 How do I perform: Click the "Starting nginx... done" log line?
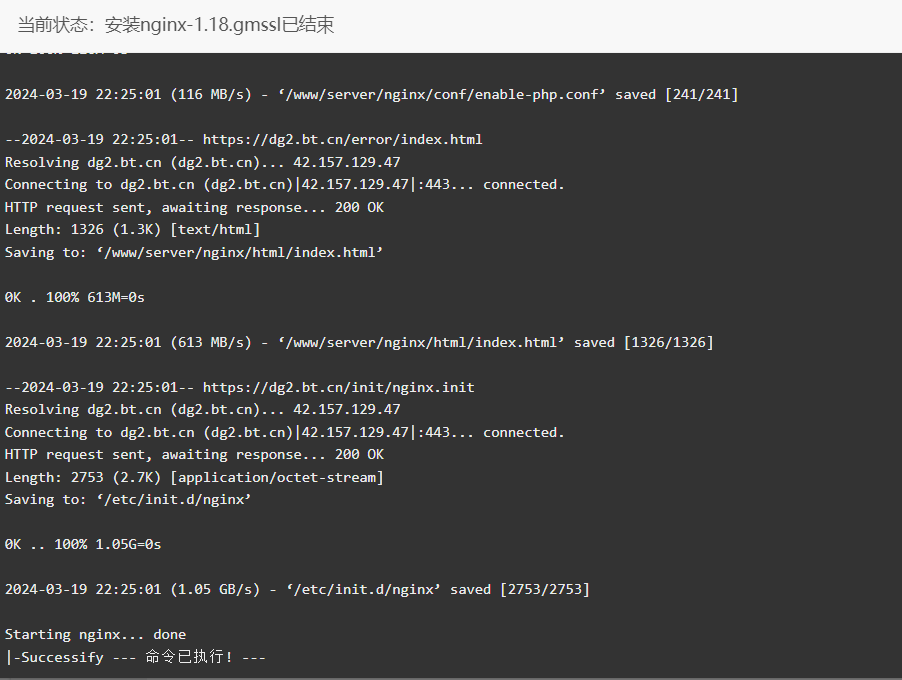coord(95,635)
